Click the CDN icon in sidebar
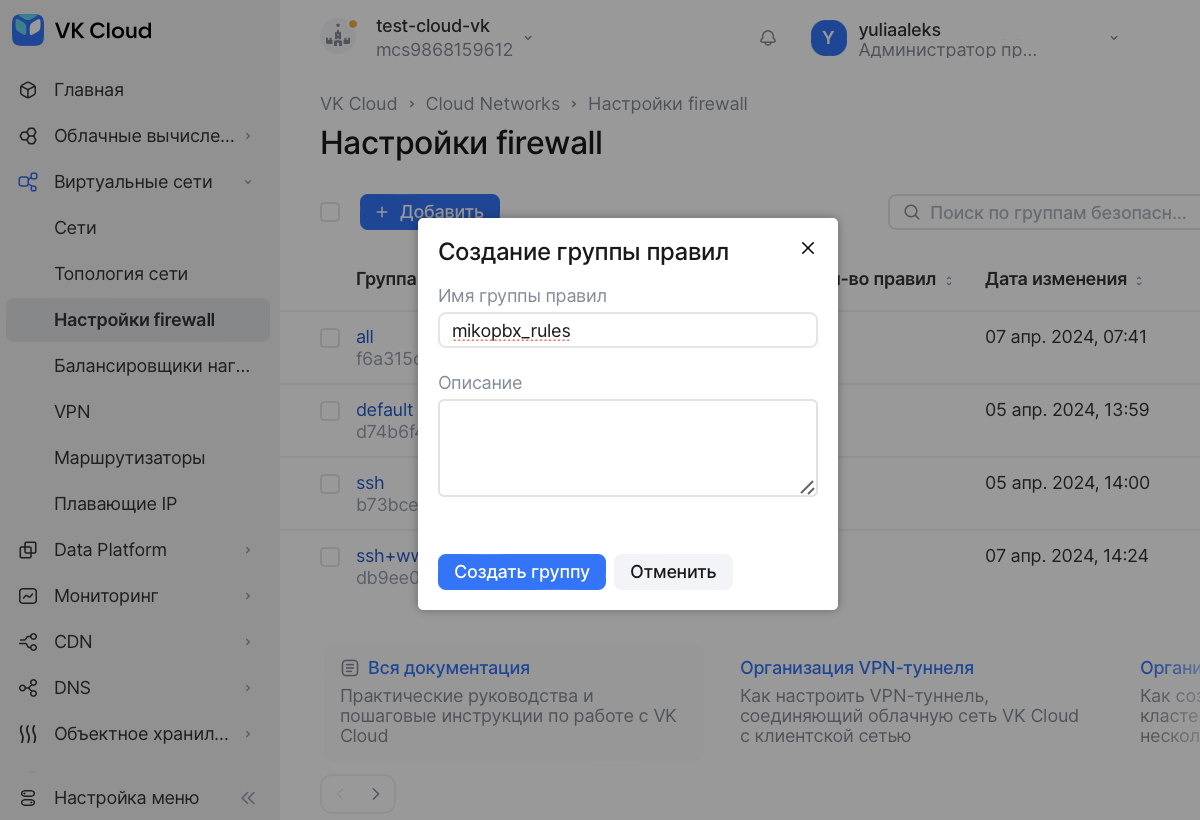Viewport: 1200px width, 820px height. (28, 642)
